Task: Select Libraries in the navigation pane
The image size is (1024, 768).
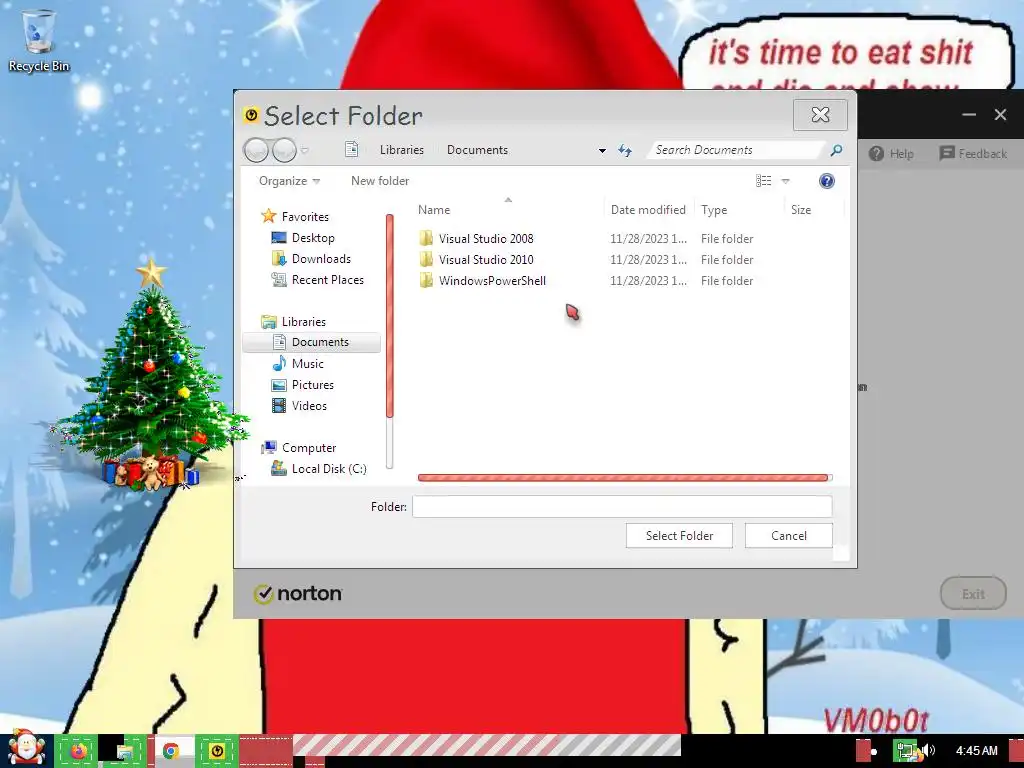Action: [293, 321]
